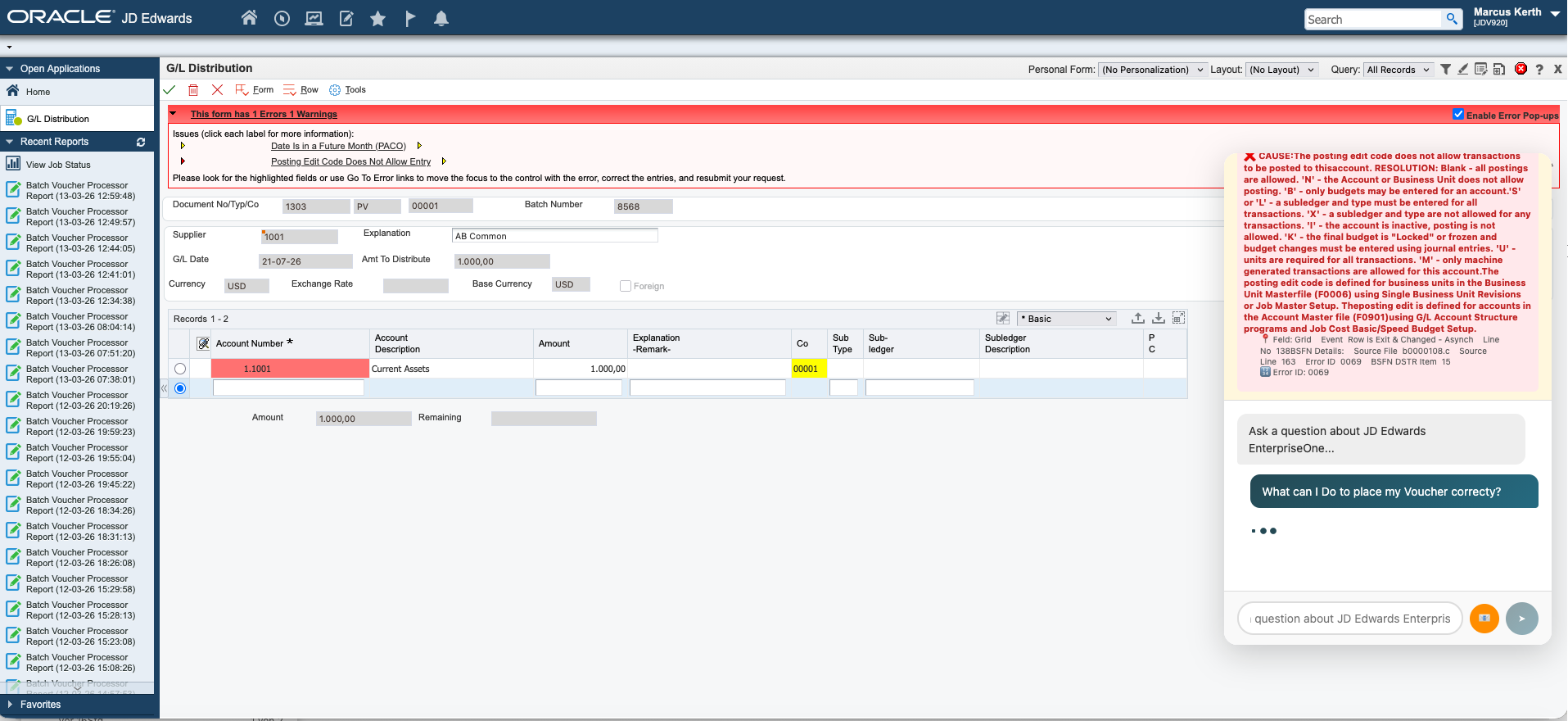
Task: Click the Posting Edit Code Does Not Allow Entry link
Action: (350, 161)
